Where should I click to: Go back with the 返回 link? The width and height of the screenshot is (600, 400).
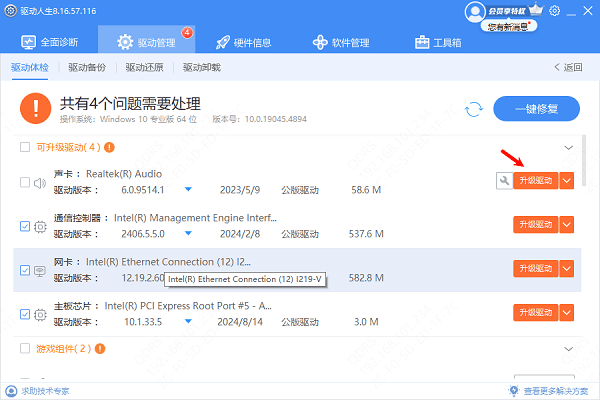[x=568, y=67]
